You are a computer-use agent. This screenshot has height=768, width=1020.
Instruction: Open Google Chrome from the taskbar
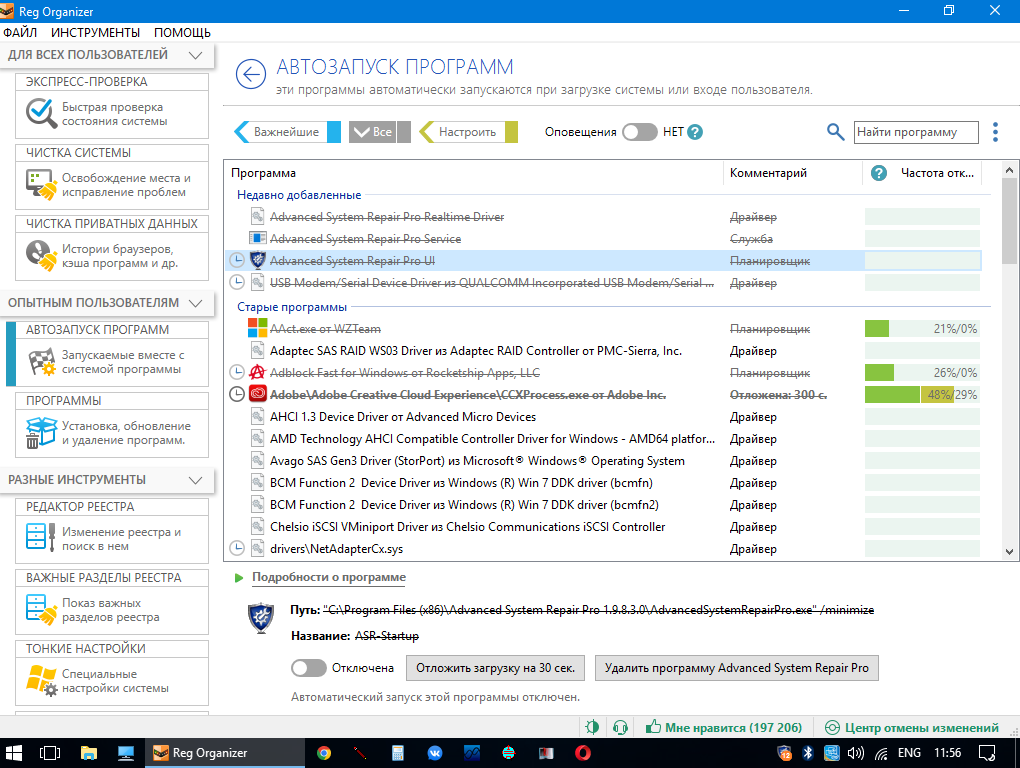click(323, 753)
